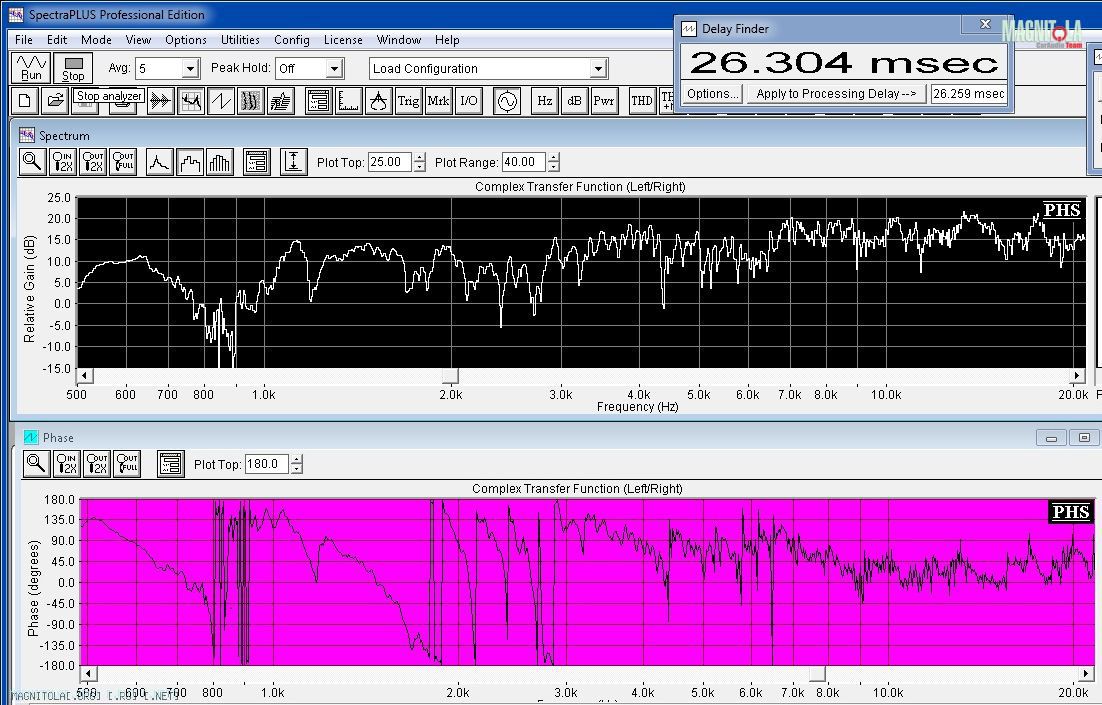Image resolution: width=1102 pixels, height=705 pixels.
Task: Stop the analyzer with the Stop button
Action: pyautogui.click(x=73, y=67)
